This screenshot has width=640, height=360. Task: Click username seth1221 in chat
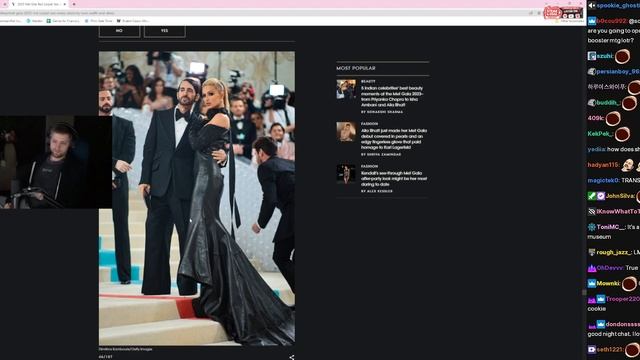click(609, 350)
